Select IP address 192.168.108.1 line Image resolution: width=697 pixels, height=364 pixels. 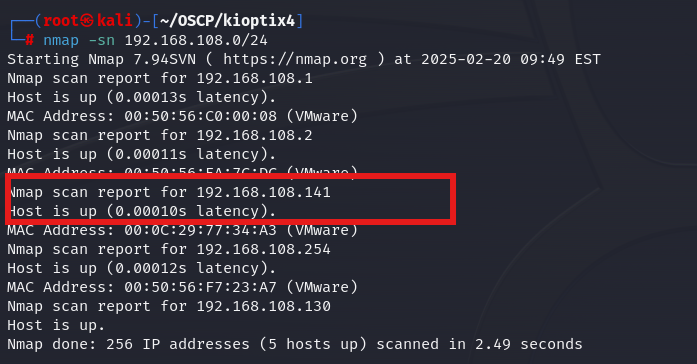pos(160,78)
